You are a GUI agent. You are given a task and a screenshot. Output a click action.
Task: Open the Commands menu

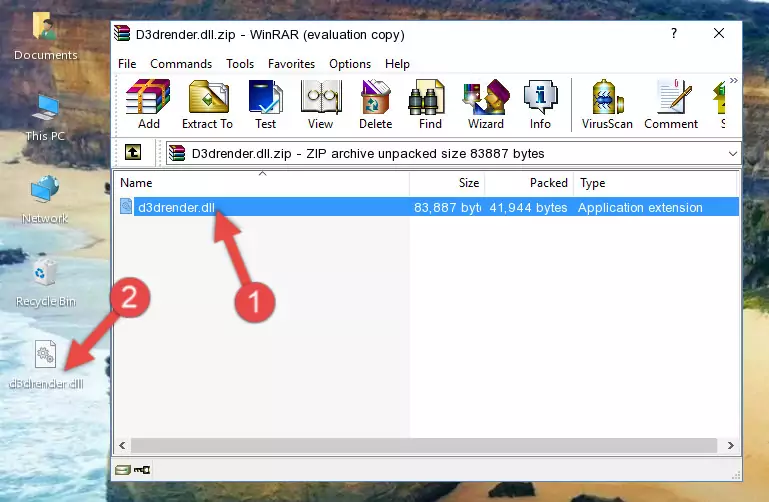pyautogui.click(x=181, y=64)
